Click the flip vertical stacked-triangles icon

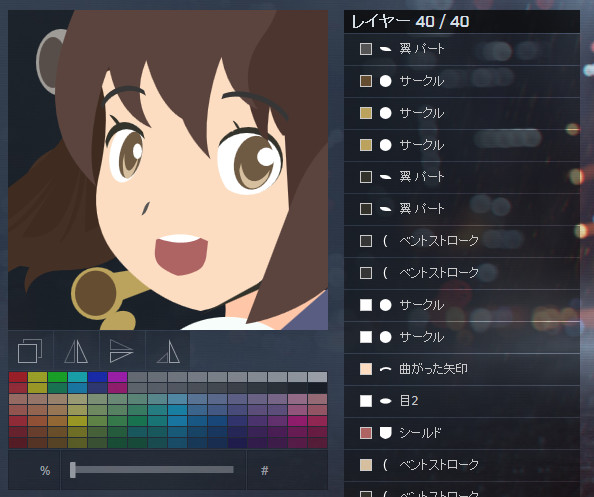tap(121, 351)
